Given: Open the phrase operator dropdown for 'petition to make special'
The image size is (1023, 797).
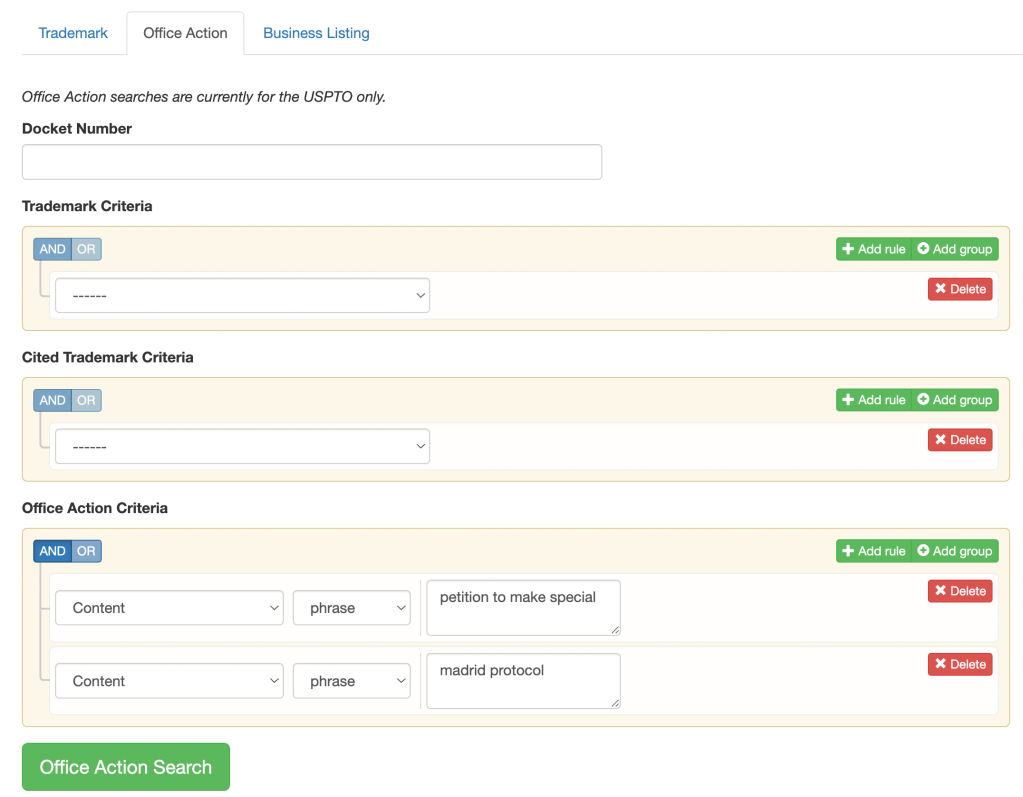Looking at the screenshot, I should pos(352,608).
